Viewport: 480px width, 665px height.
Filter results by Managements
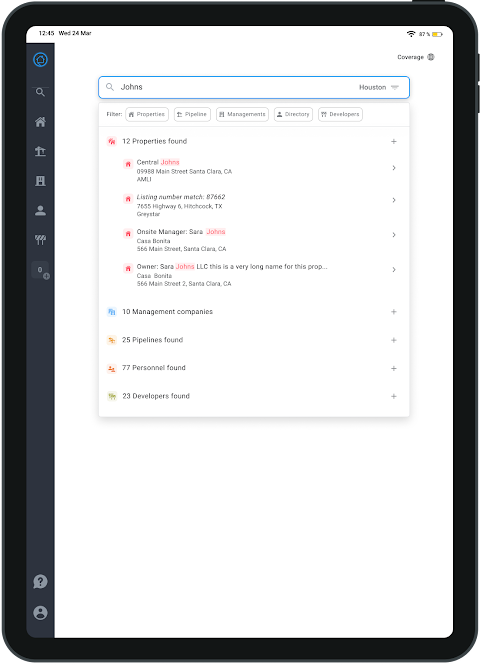pyautogui.click(x=242, y=115)
